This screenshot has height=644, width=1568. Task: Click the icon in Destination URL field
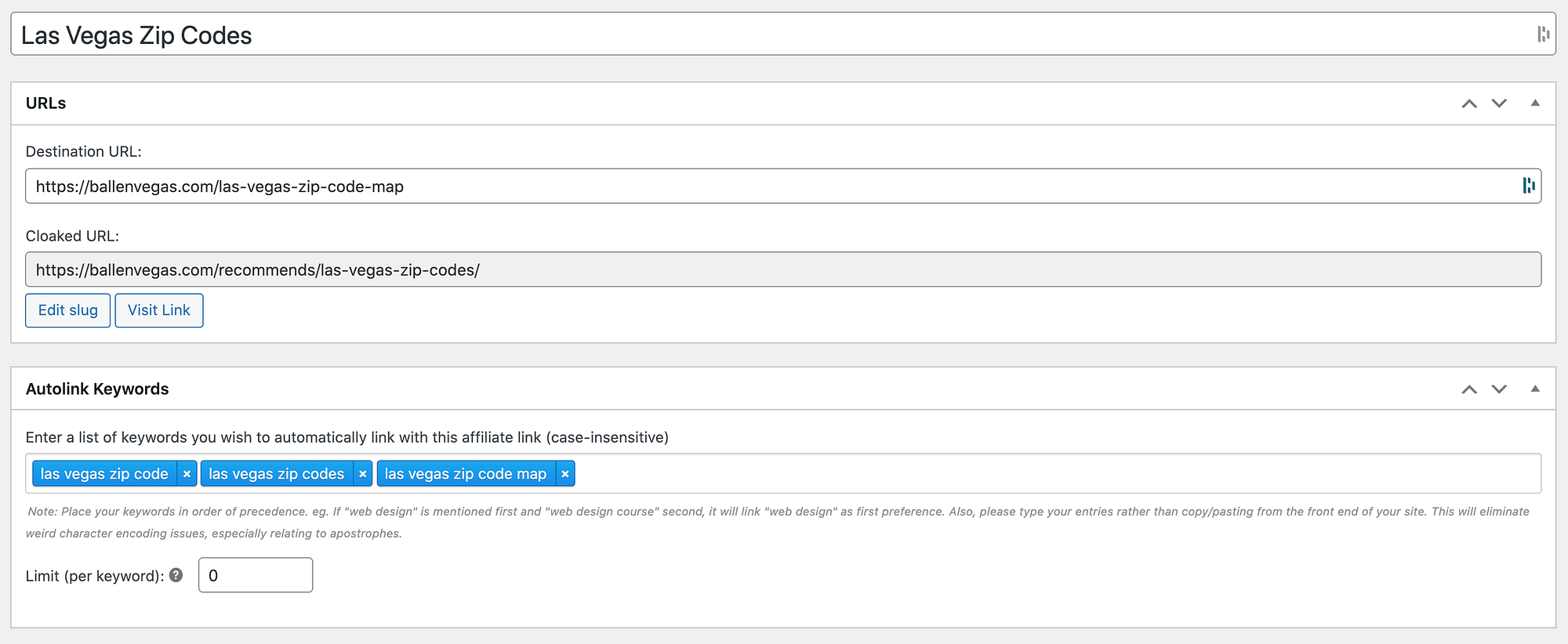point(1528,186)
